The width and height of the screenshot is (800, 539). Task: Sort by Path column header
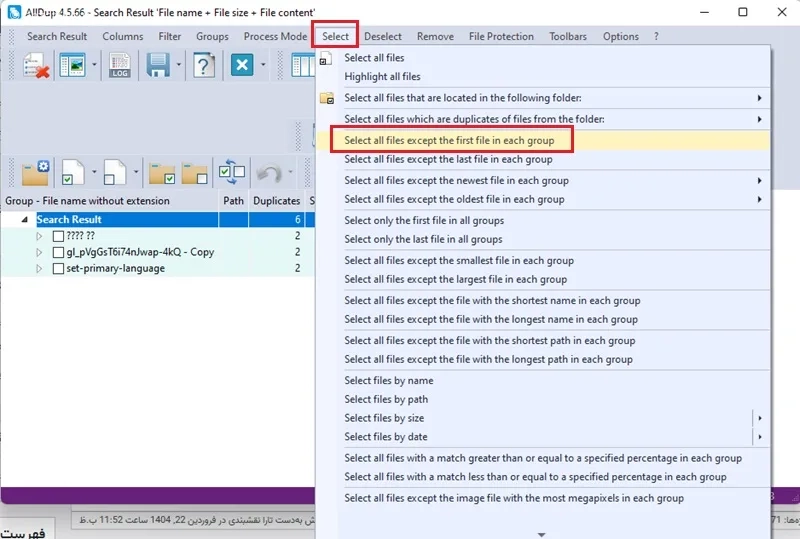(233, 201)
